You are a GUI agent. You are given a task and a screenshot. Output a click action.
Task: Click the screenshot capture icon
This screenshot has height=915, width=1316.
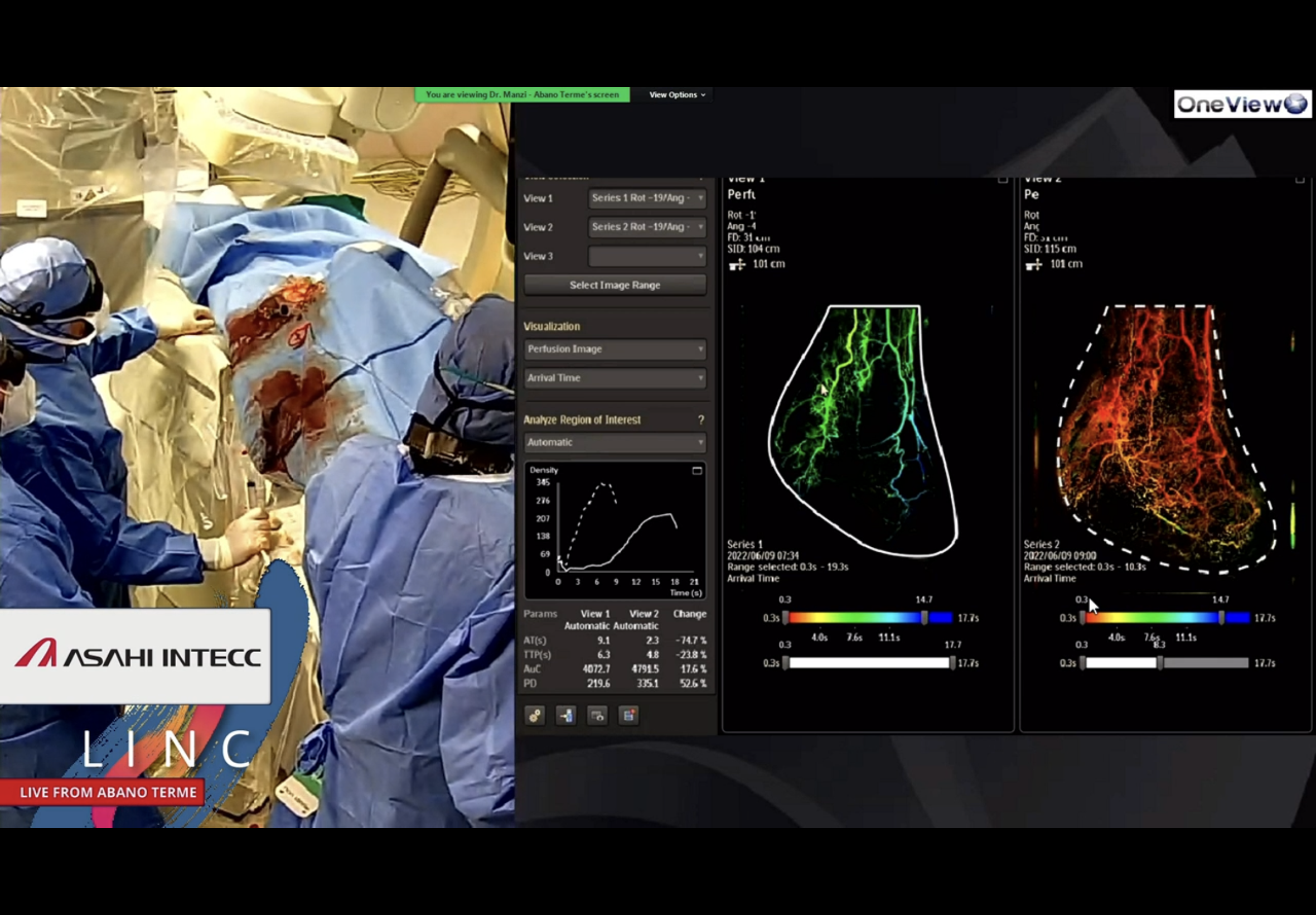click(597, 715)
